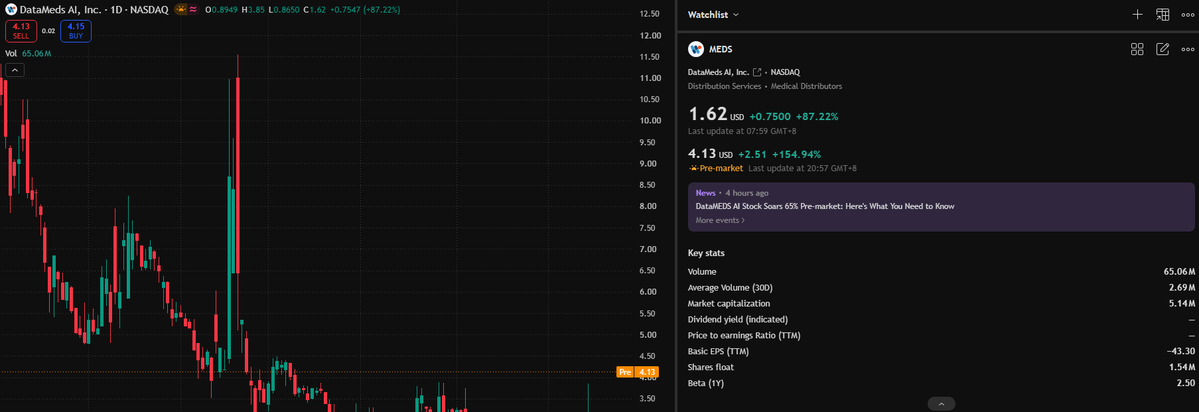Viewport: 1199px width, 412px height.
Task: Open the More events link
Action: (x=720, y=220)
